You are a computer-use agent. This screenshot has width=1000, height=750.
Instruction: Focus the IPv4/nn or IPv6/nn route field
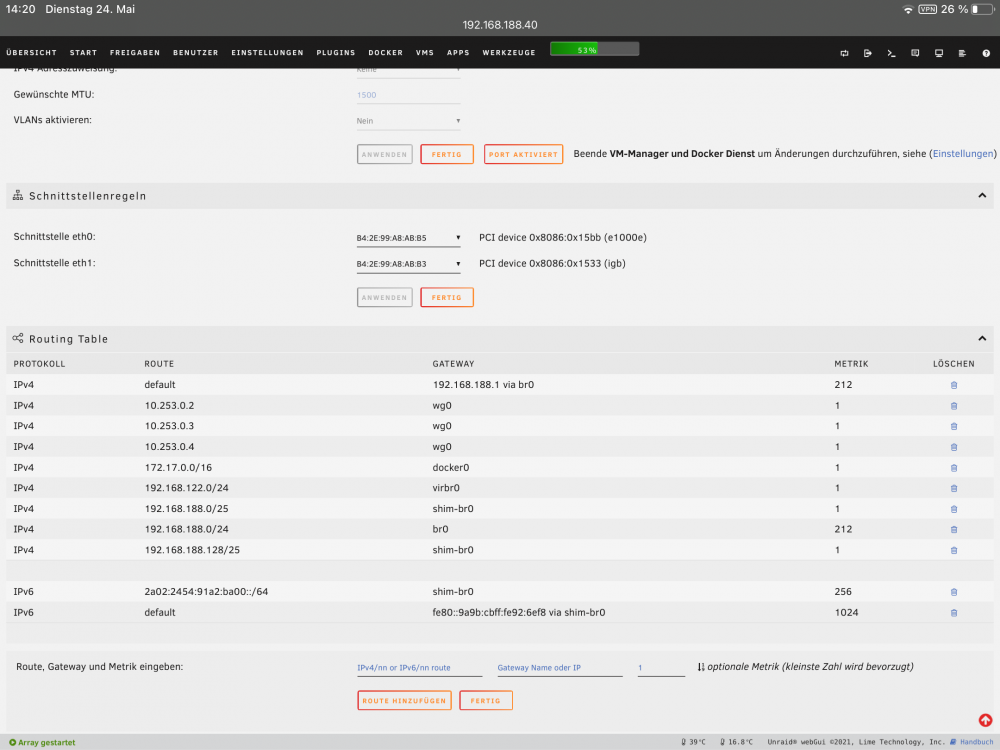[x=419, y=668]
